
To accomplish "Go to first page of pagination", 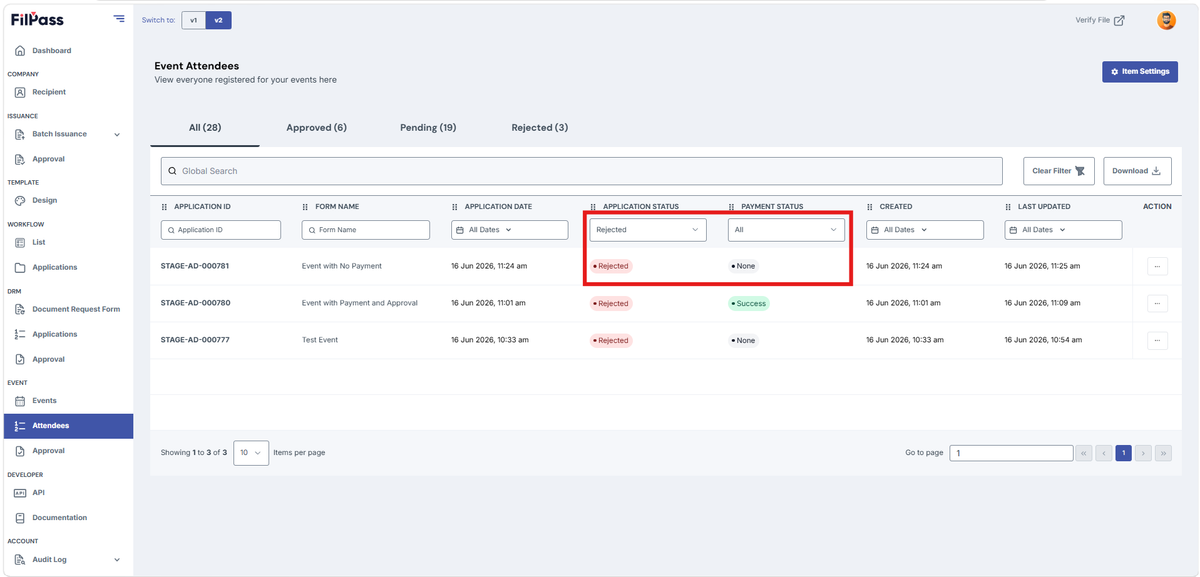I will (x=1083, y=453).
